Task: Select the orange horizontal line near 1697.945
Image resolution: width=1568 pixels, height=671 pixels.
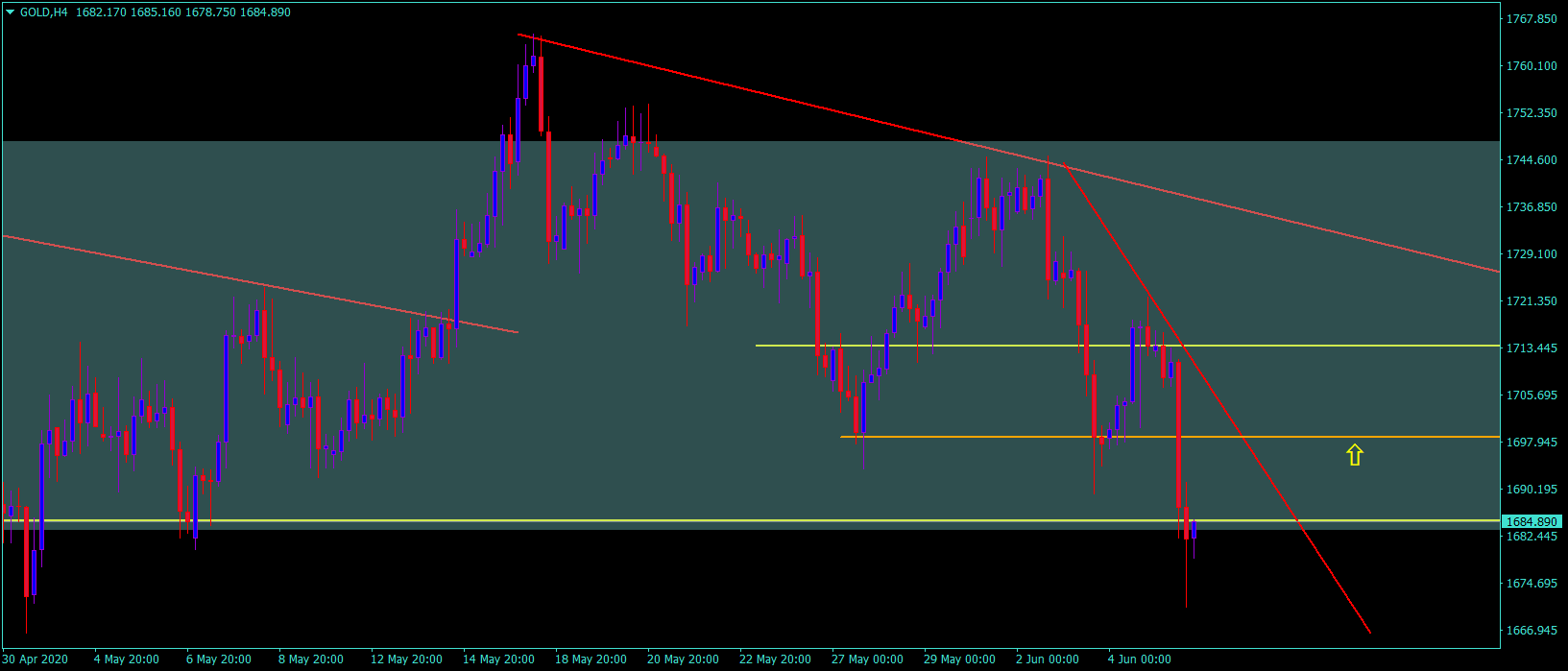Action: [1170, 437]
